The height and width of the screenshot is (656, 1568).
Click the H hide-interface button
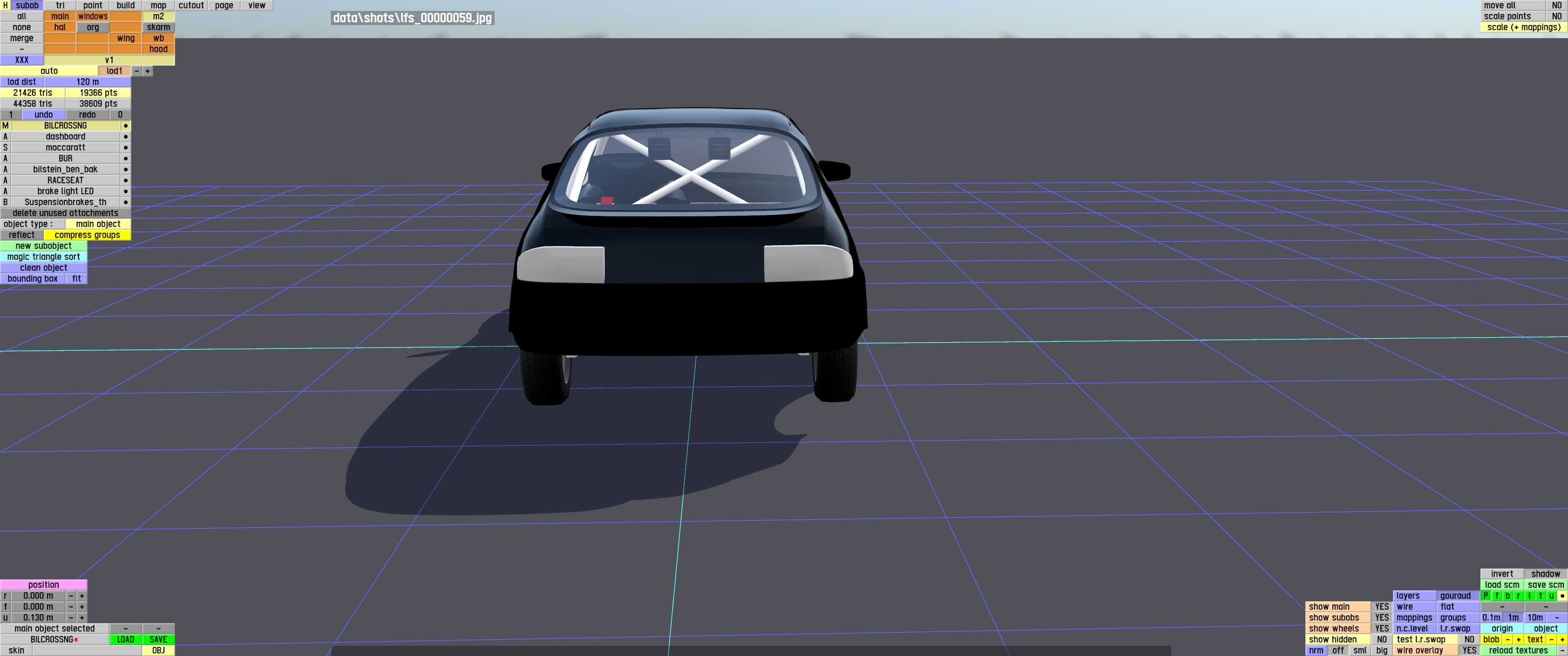tap(5, 5)
